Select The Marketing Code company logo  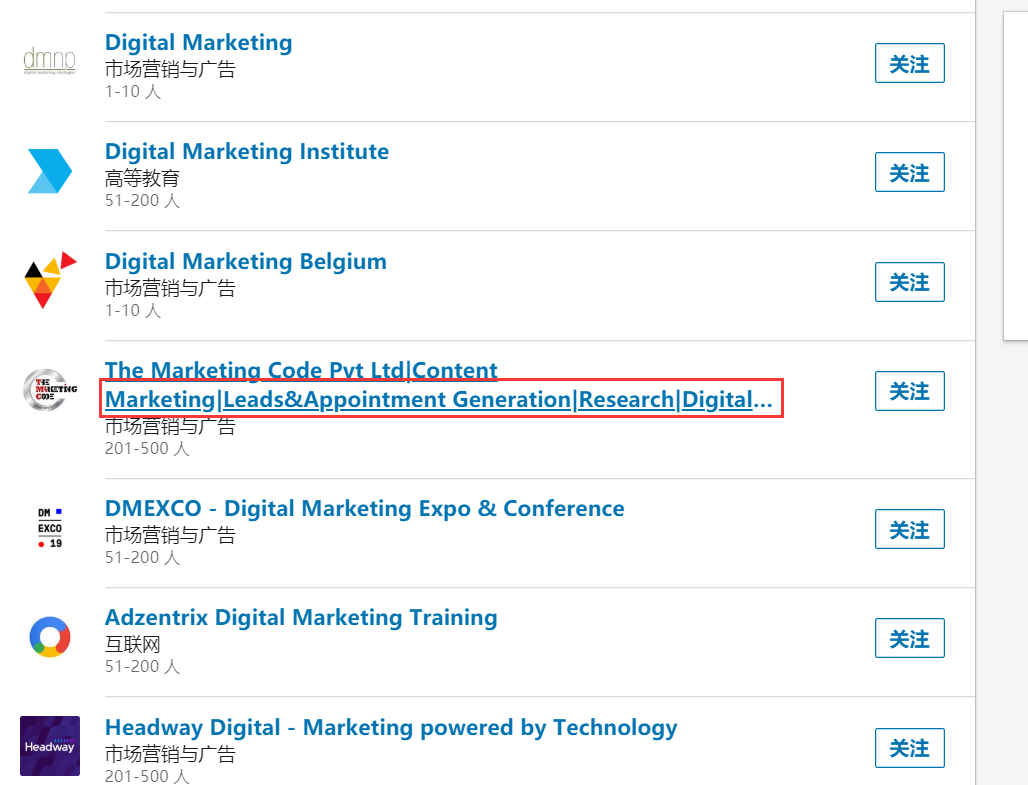pos(49,390)
